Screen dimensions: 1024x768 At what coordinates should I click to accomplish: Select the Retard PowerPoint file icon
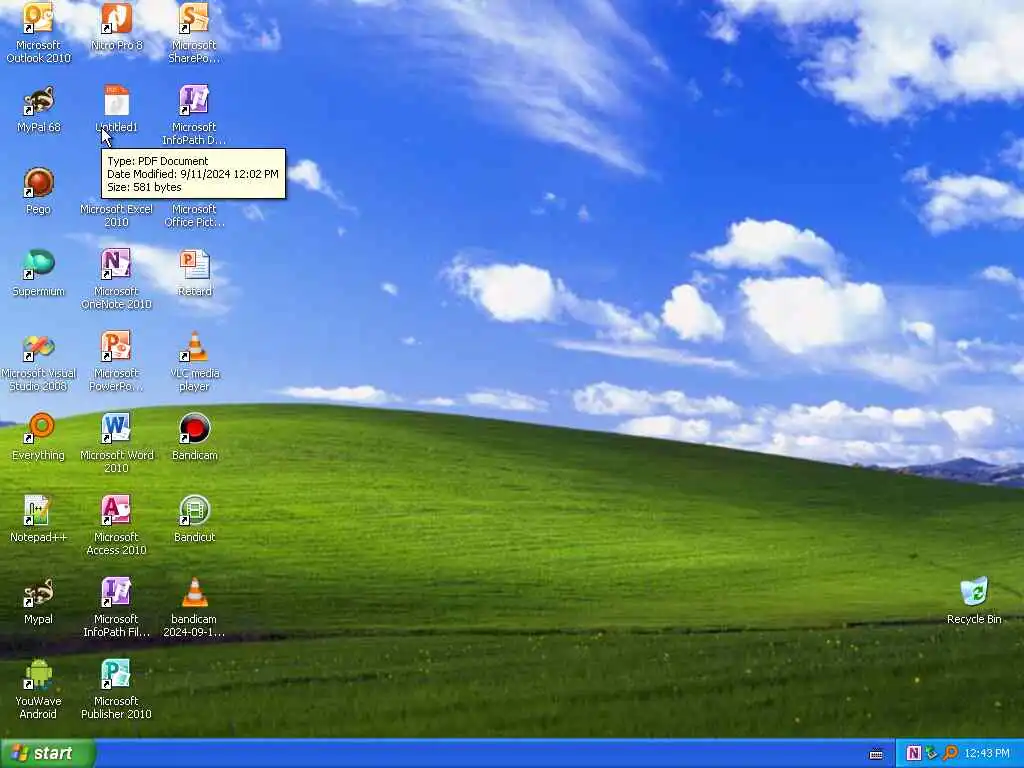pyautogui.click(x=195, y=264)
